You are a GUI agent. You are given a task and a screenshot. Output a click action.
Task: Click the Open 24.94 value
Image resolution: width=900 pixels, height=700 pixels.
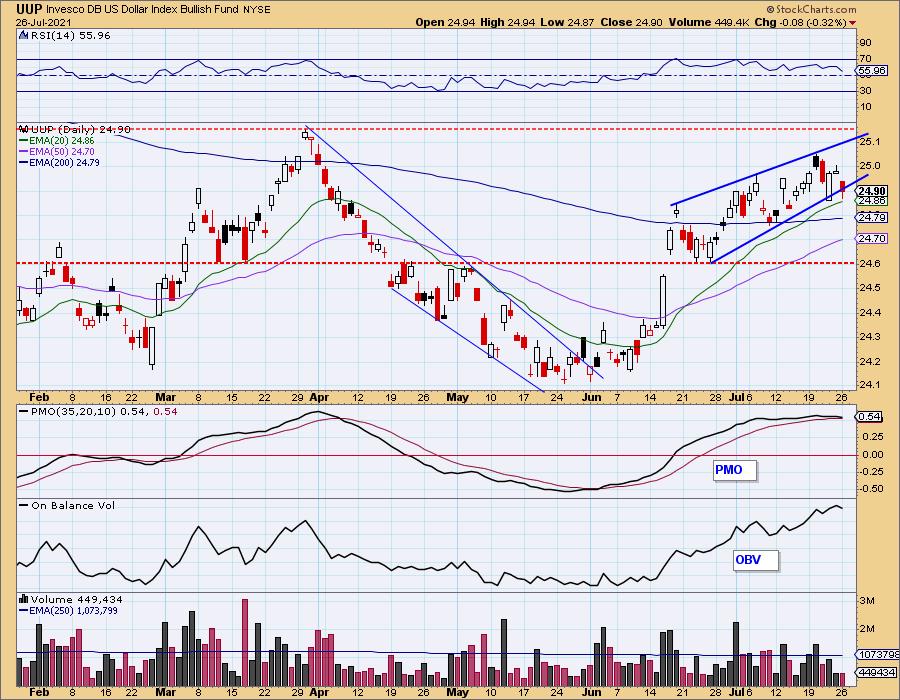(x=446, y=22)
